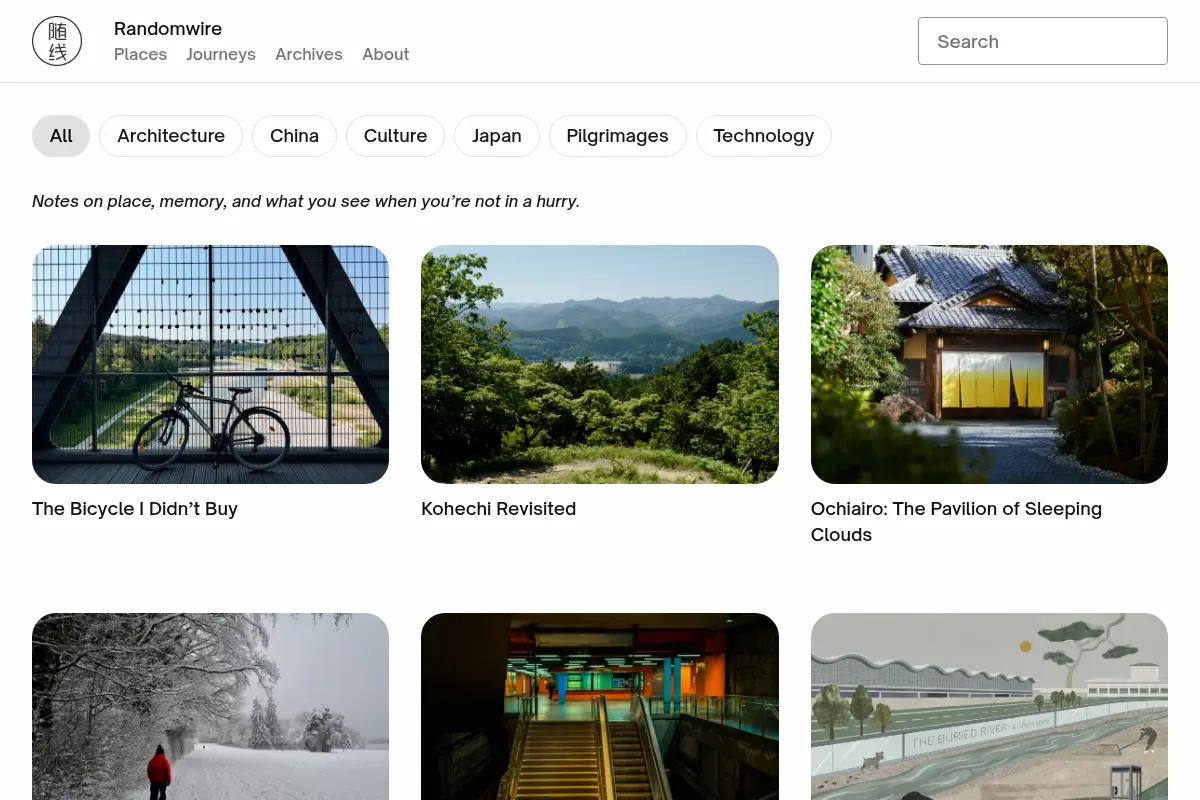Open the Kohechi mountain landscape thumbnail
The width and height of the screenshot is (1200, 800).
point(600,364)
